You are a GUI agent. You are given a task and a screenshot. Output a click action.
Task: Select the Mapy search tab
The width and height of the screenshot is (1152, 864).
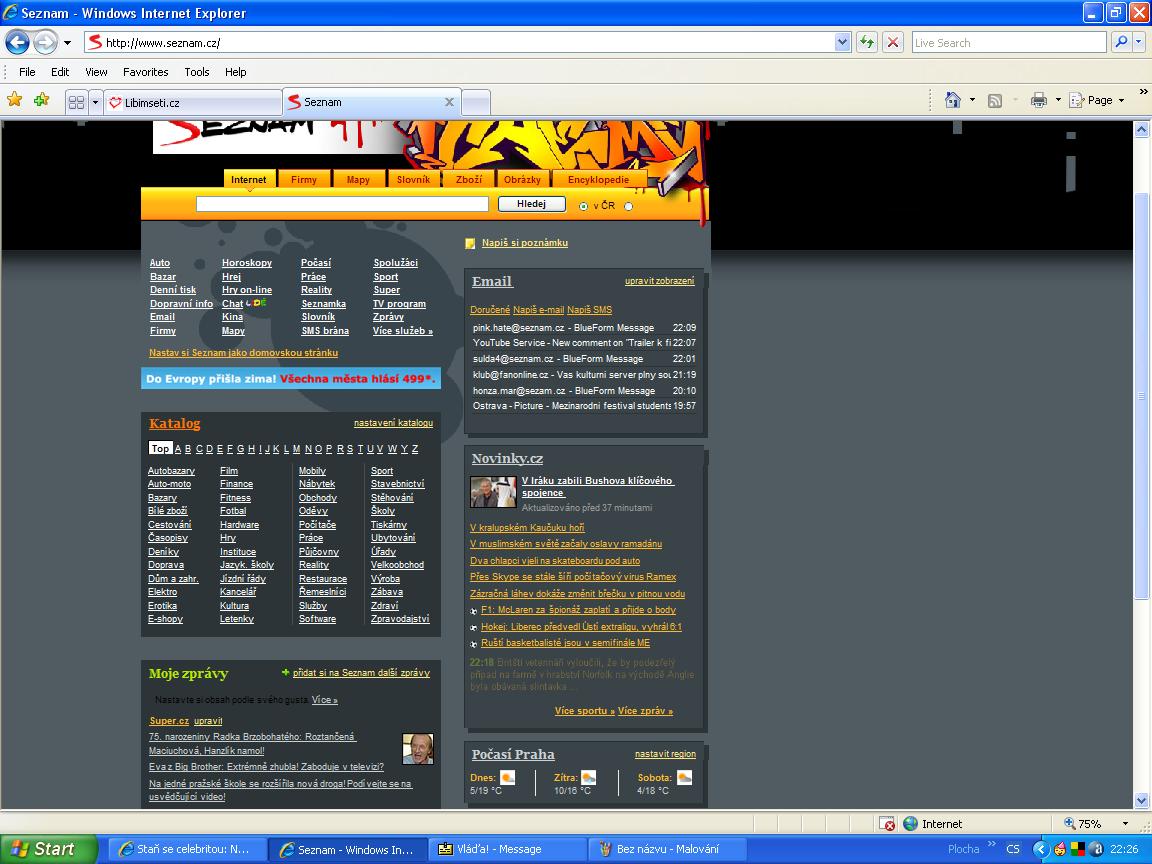[359, 179]
